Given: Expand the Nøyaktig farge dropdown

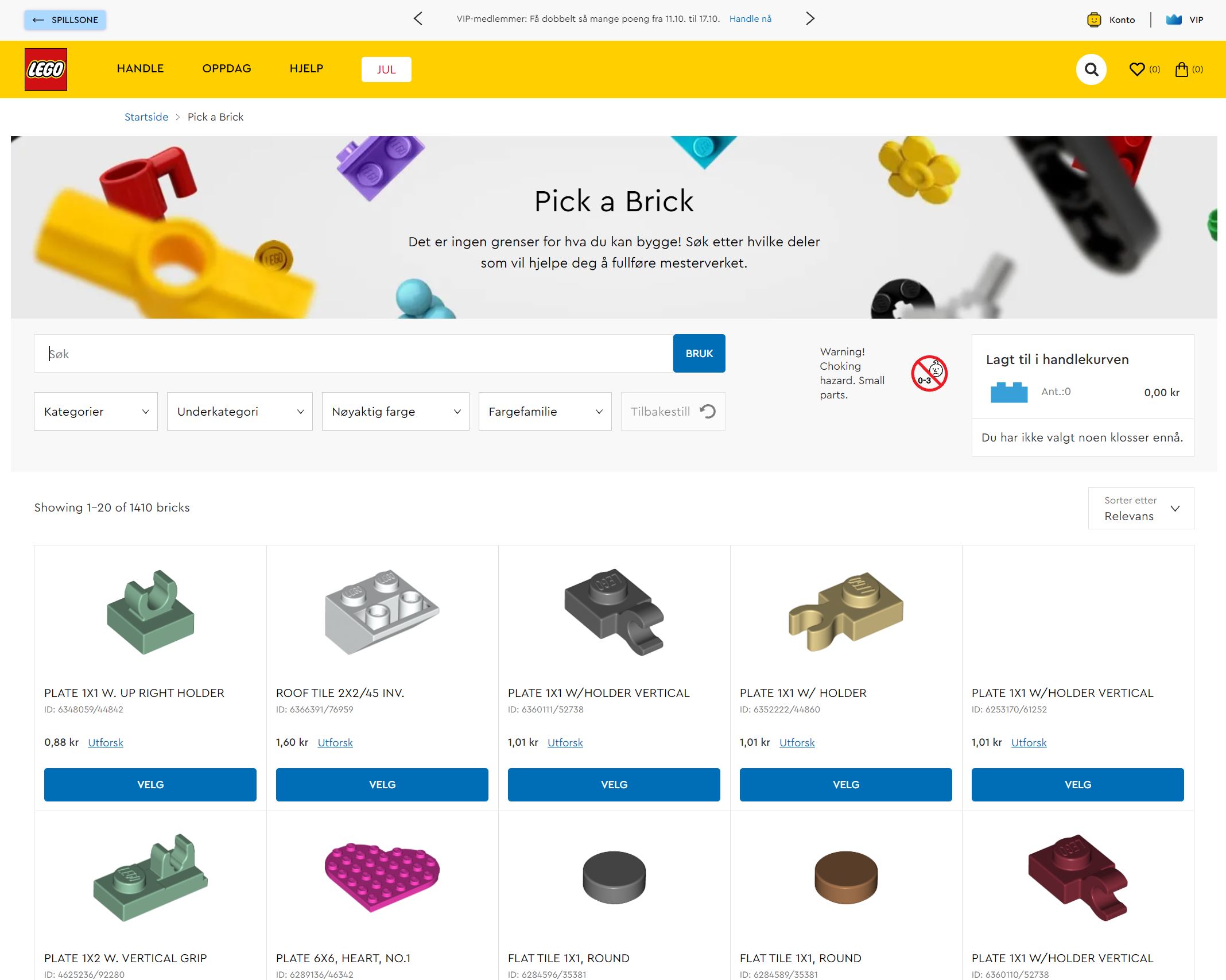Looking at the screenshot, I should [x=395, y=412].
